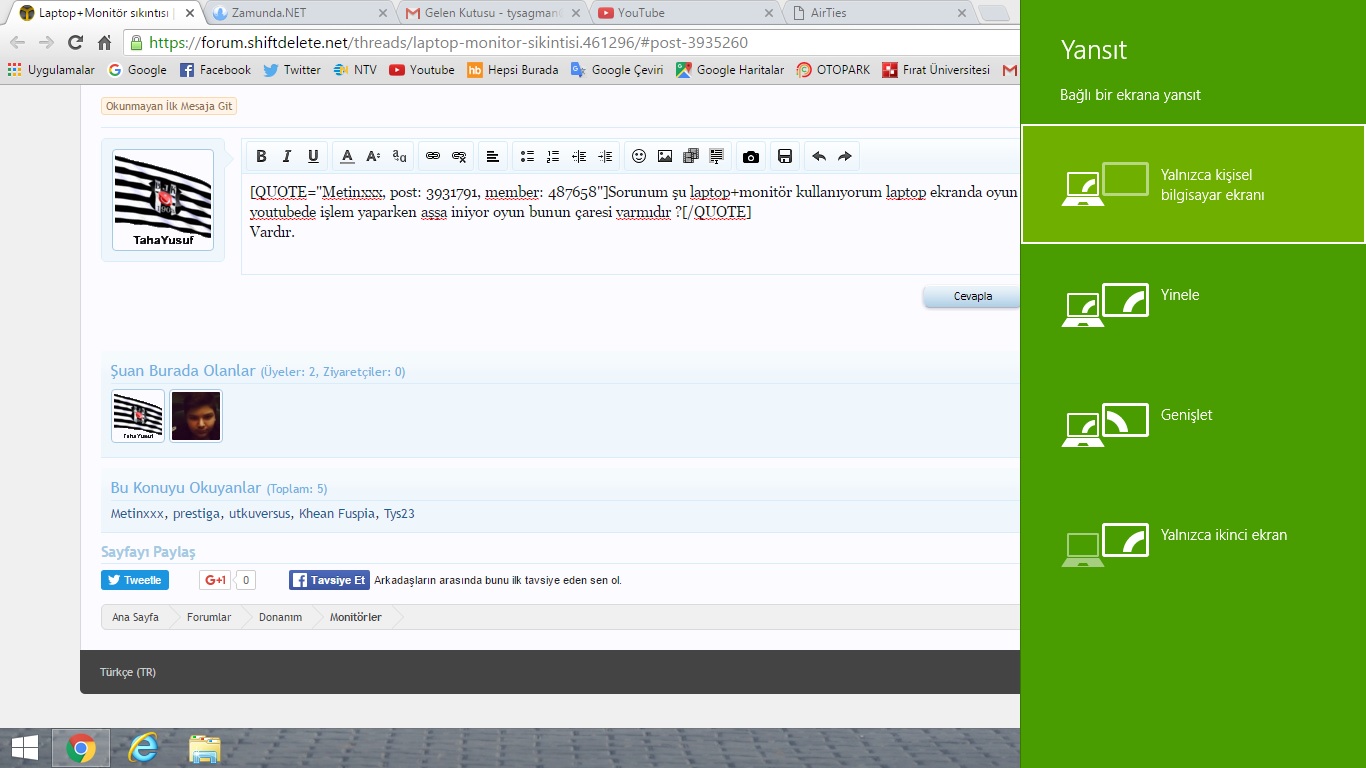Open the font family dropdown
The width and height of the screenshot is (1366, 768).
pyautogui.click(x=399, y=156)
